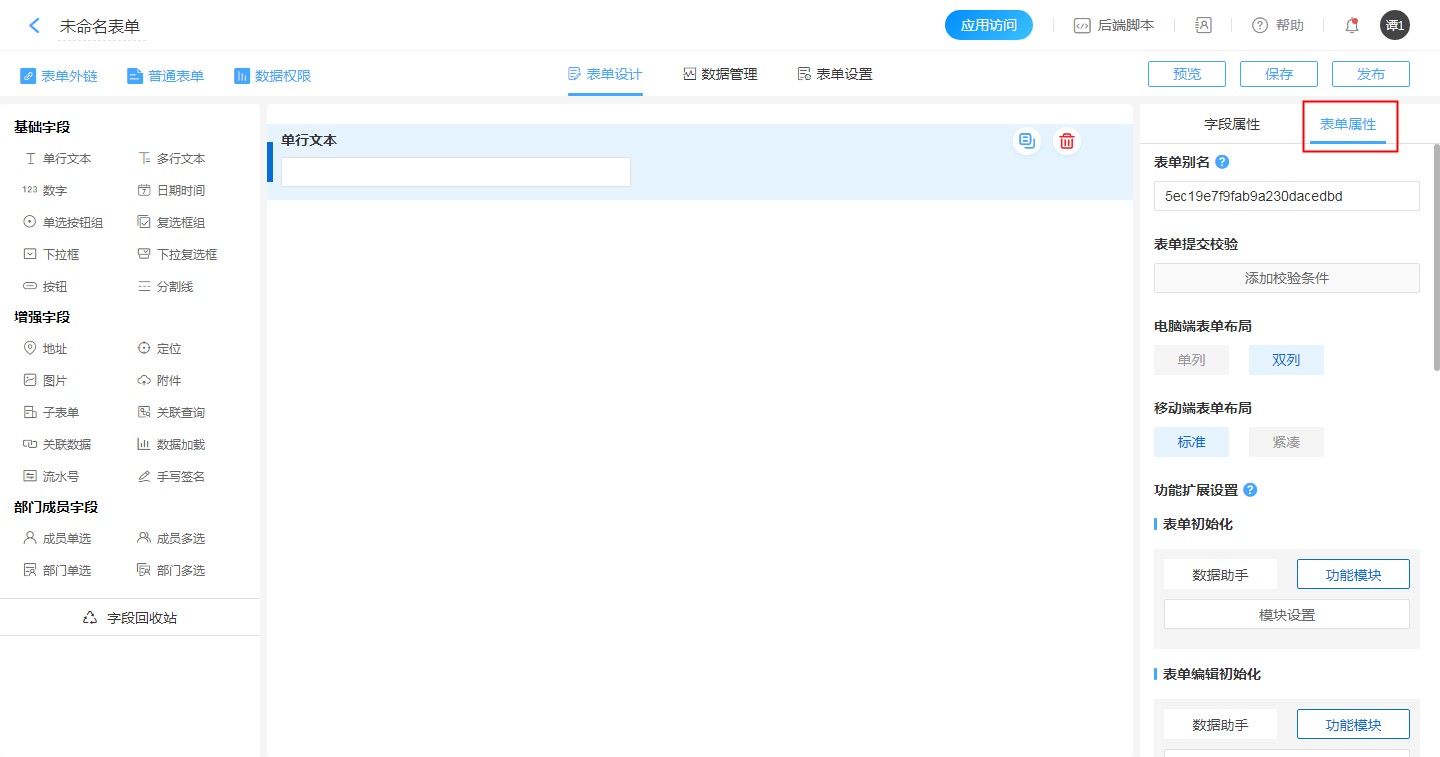Open the notification bell
Image resolution: width=1440 pixels, height=757 pixels.
1352,26
